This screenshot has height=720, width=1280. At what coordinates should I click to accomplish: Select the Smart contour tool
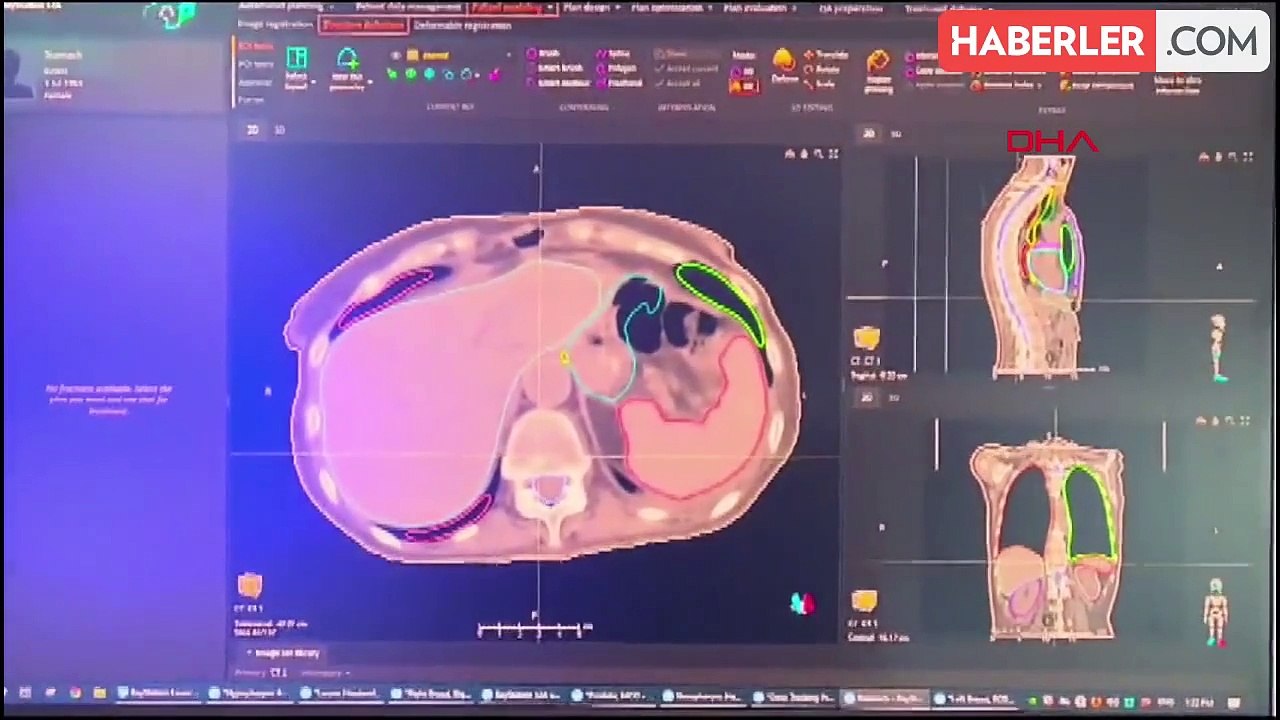point(558,83)
